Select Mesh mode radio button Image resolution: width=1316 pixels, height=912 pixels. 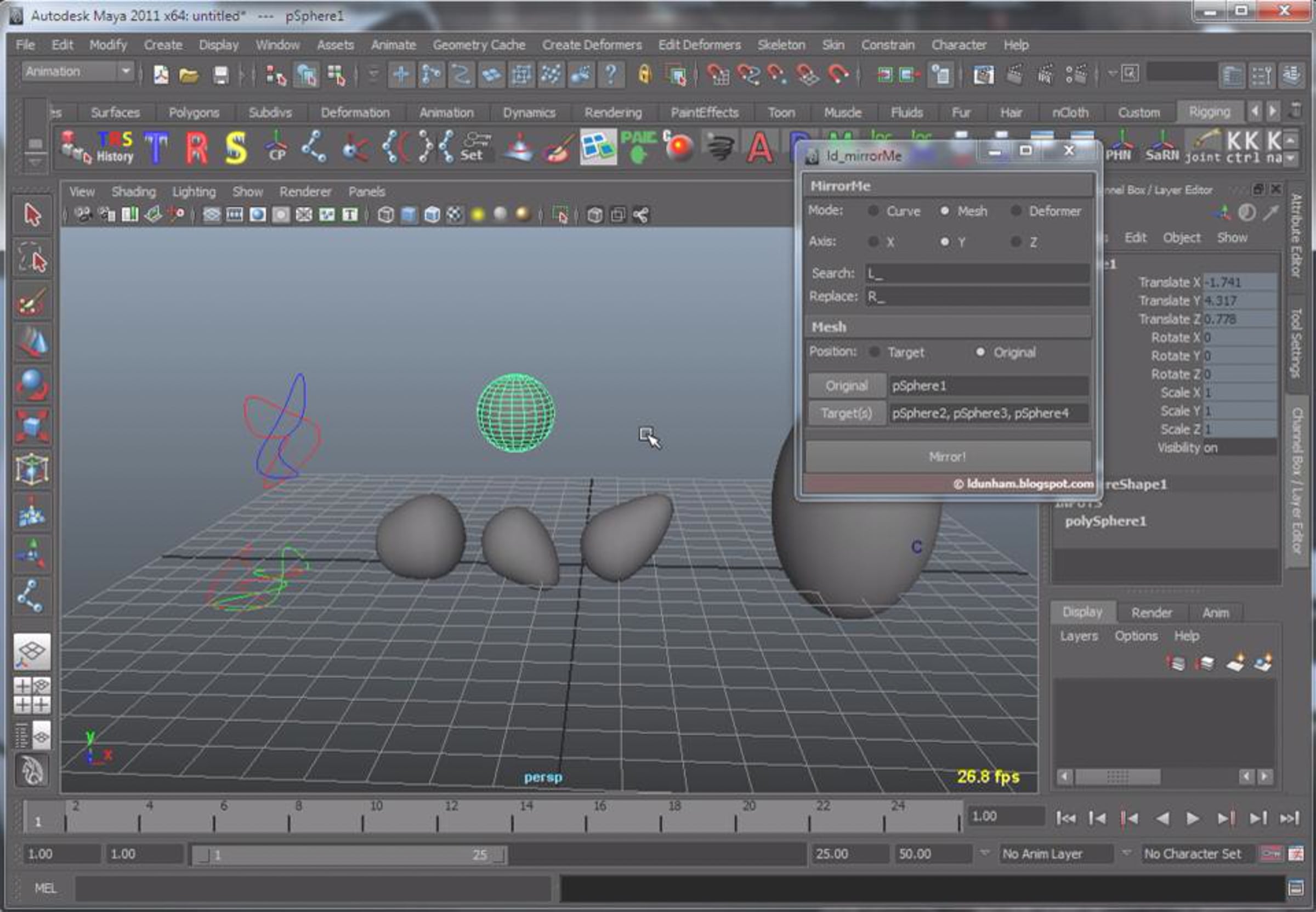[x=945, y=211]
